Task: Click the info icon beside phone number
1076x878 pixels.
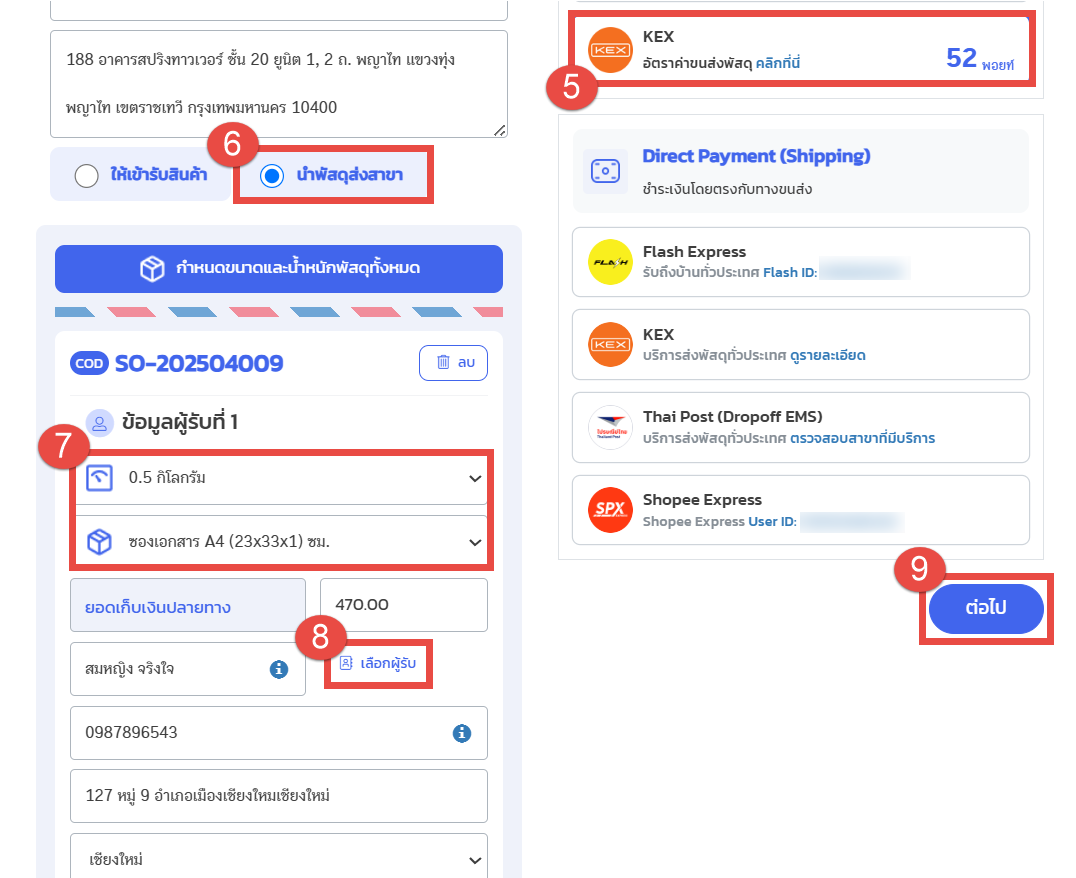Action: pyautogui.click(x=462, y=733)
